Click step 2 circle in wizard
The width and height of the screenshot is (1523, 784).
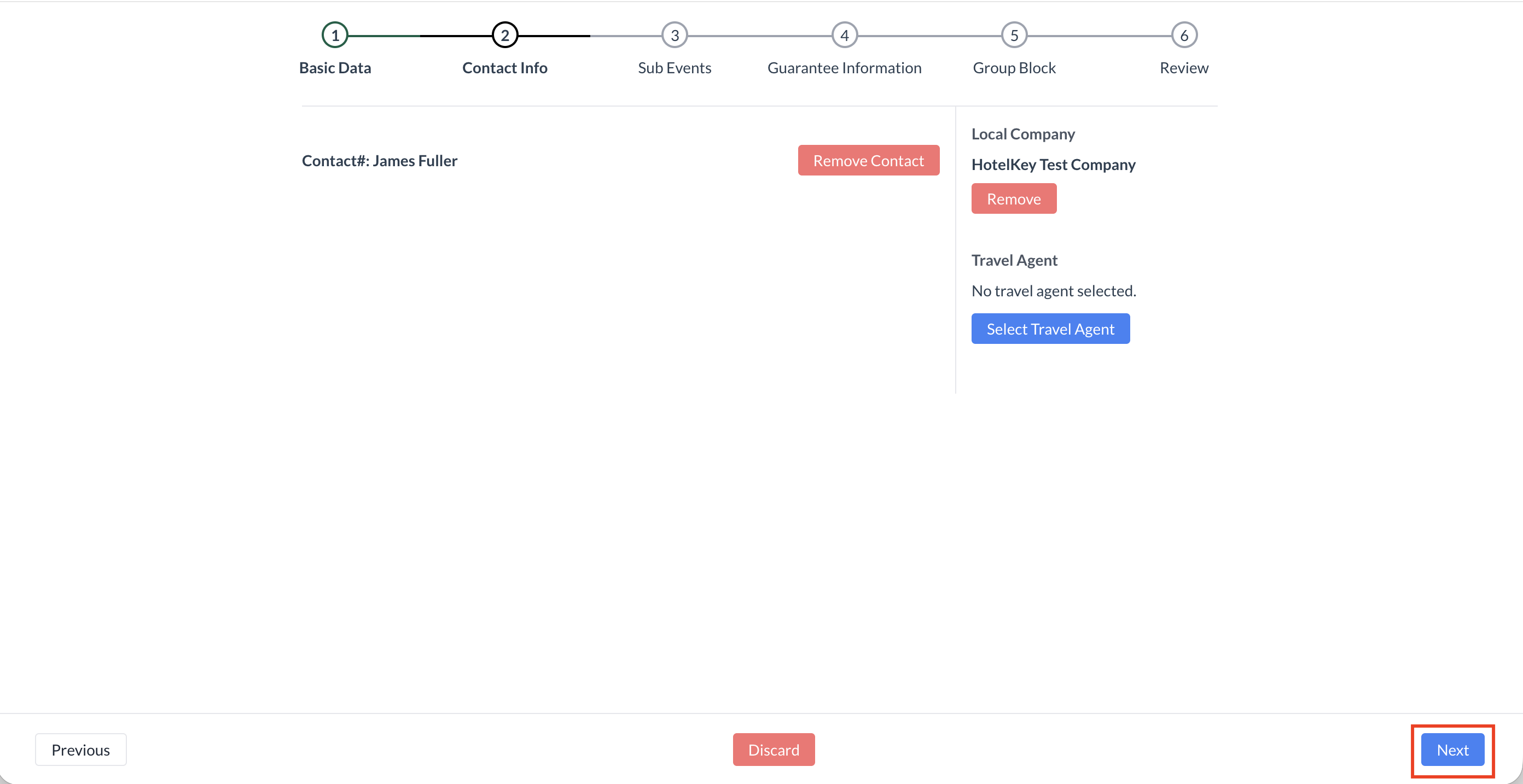[x=504, y=36]
